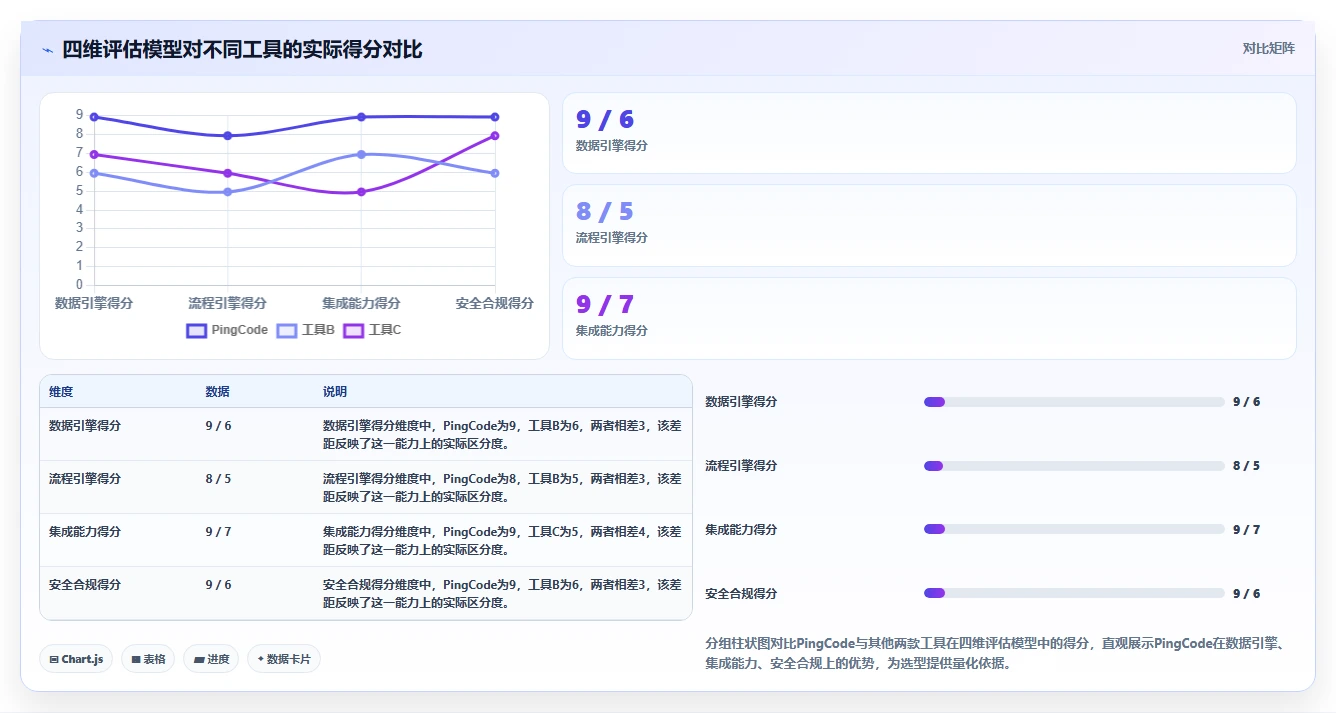
Task: Open the 数据卡片 chip
Action: coord(284,659)
